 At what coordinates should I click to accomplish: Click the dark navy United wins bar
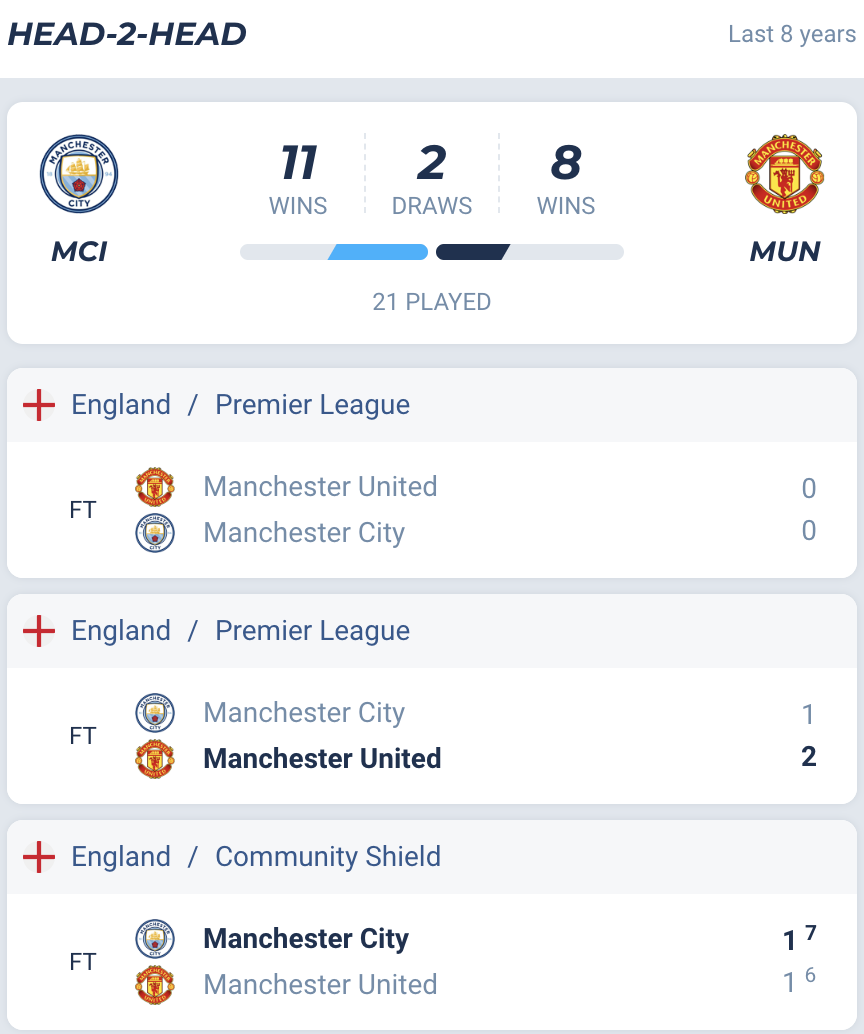473,252
